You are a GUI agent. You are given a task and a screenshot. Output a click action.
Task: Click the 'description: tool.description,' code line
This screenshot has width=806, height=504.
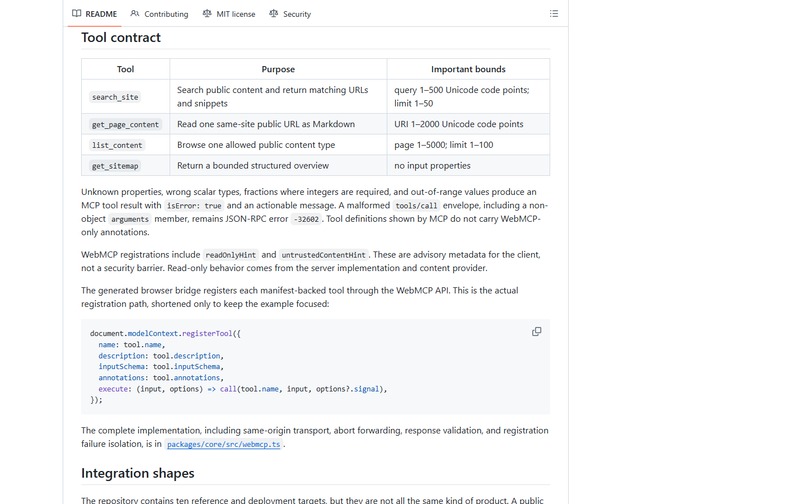pos(161,355)
